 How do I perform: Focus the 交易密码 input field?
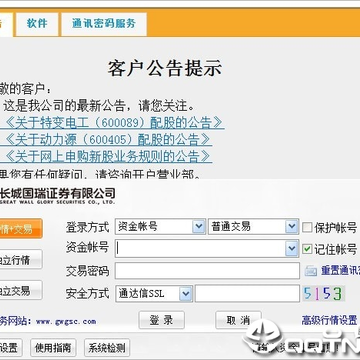207,270
